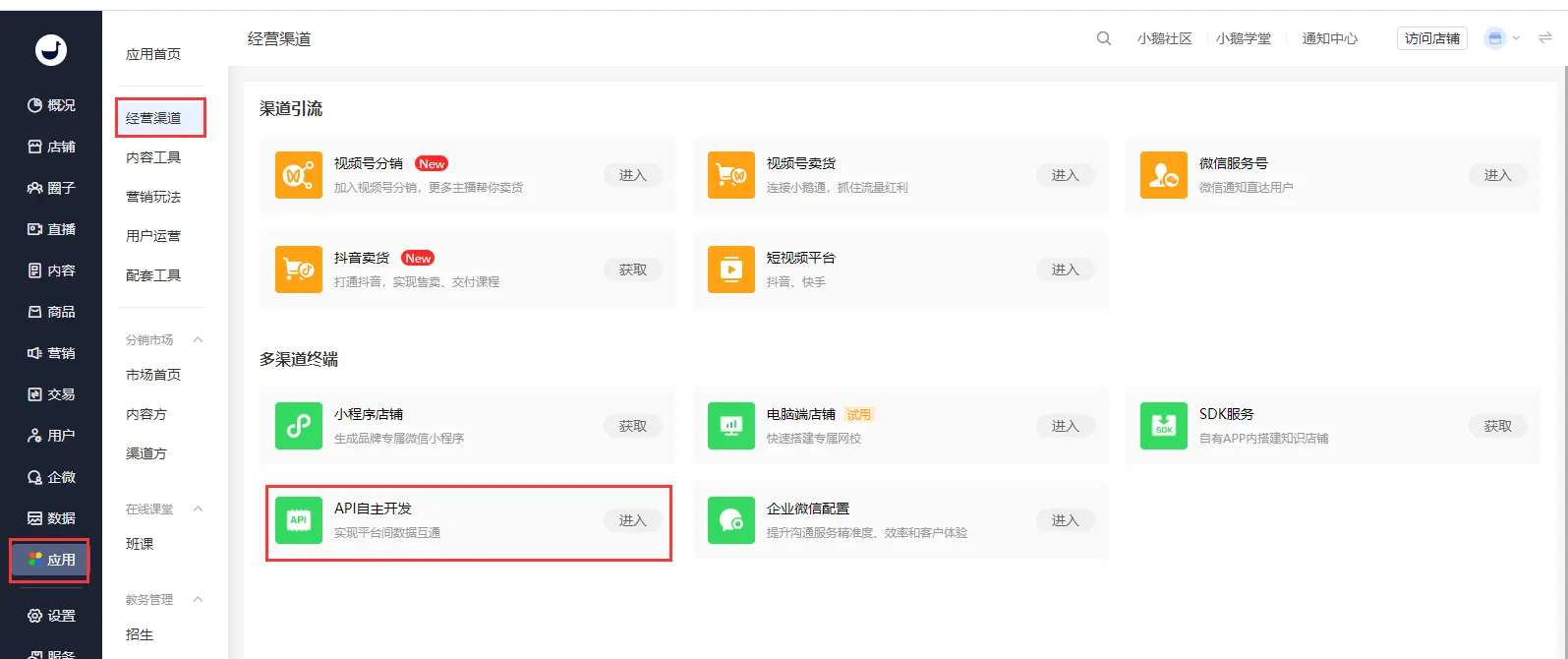
Task: Click the 视频号卖货 cart icon
Action: point(731,175)
